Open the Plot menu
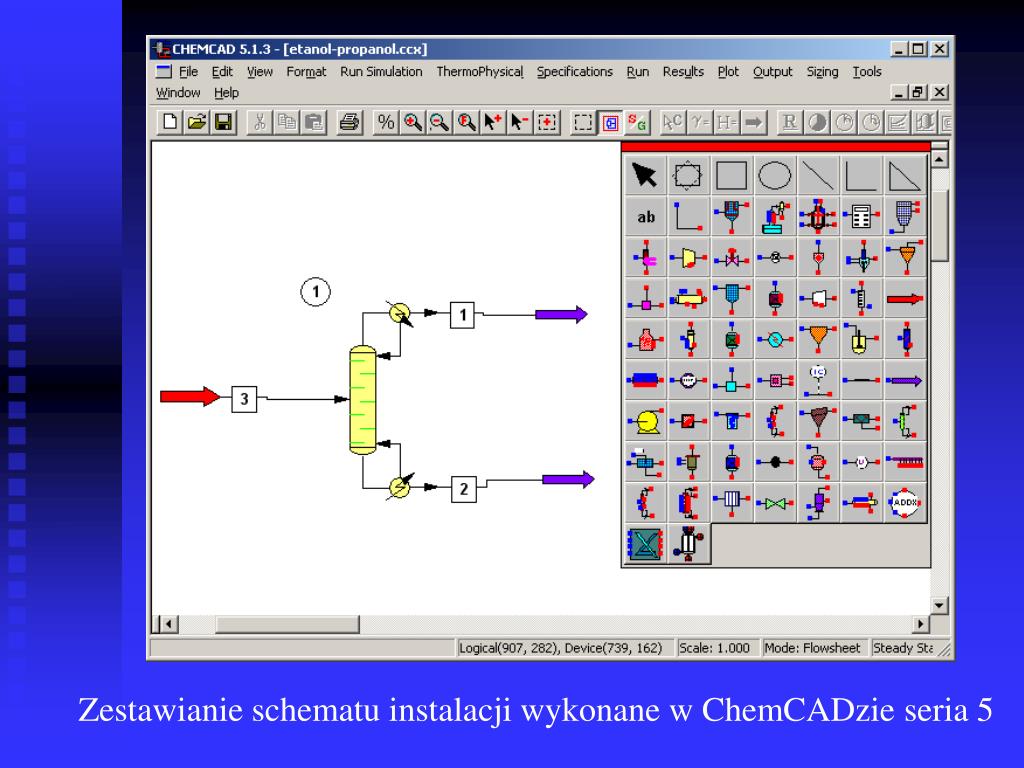The width and height of the screenshot is (1024, 768). click(728, 72)
